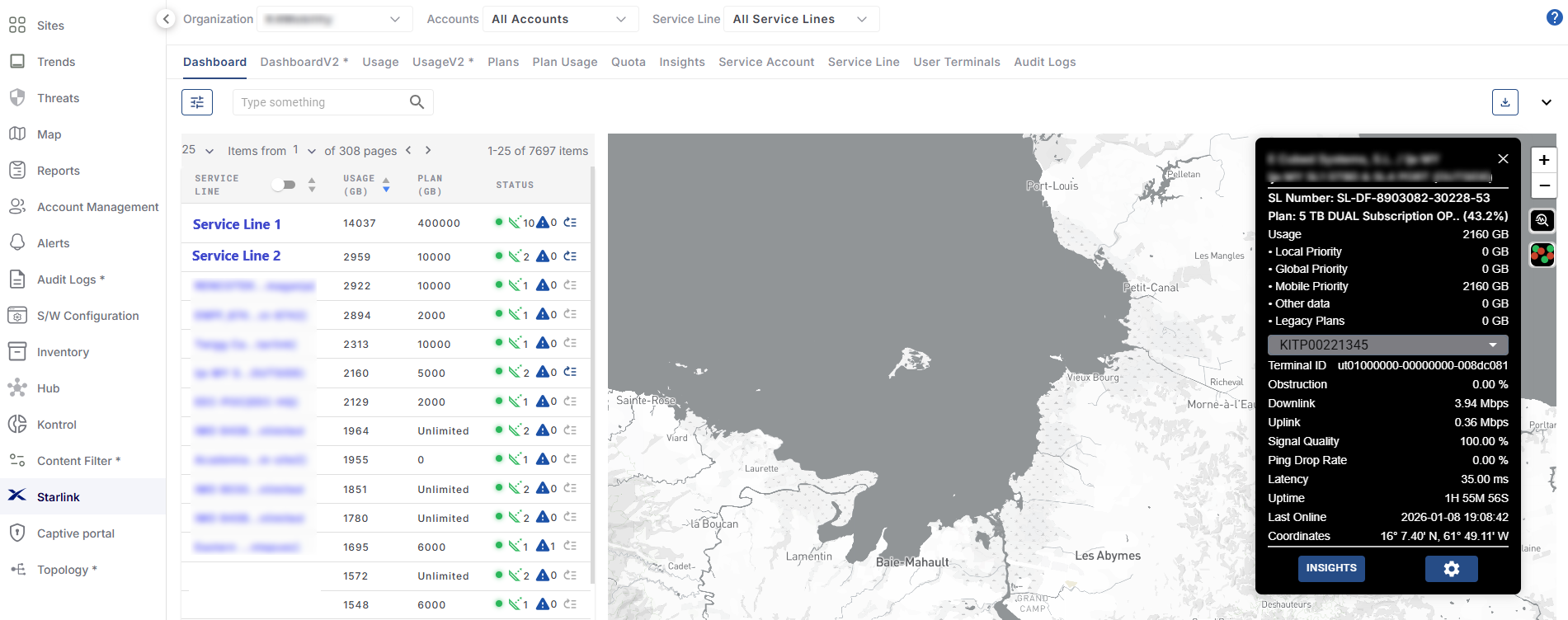This screenshot has width=1568, height=620.
Task: Toggle the map cluster color markers
Action: [1542, 255]
